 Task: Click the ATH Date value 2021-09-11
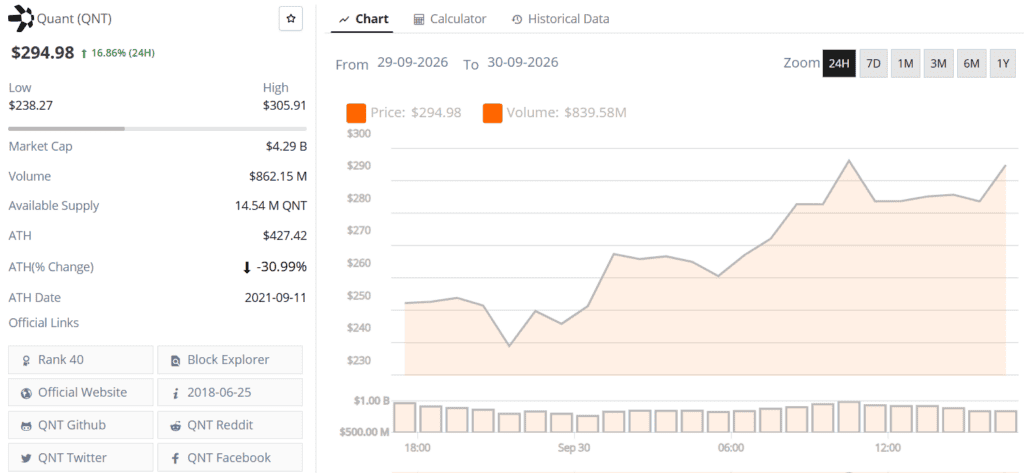pos(276,298)
